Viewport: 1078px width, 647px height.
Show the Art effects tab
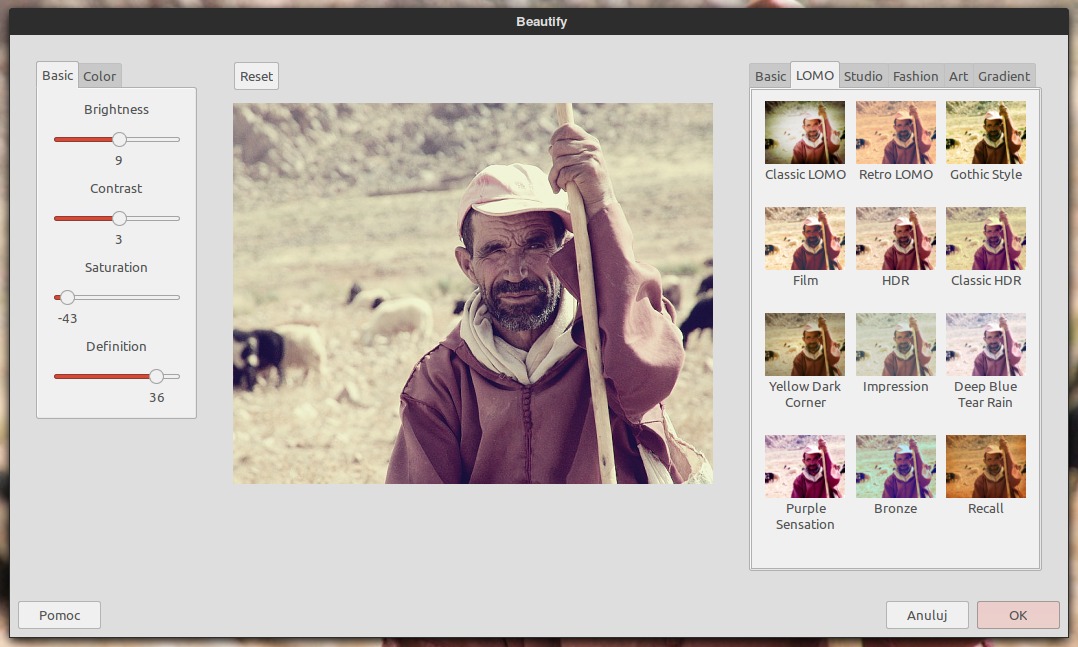pyautogui.click(x=958, y=76)
